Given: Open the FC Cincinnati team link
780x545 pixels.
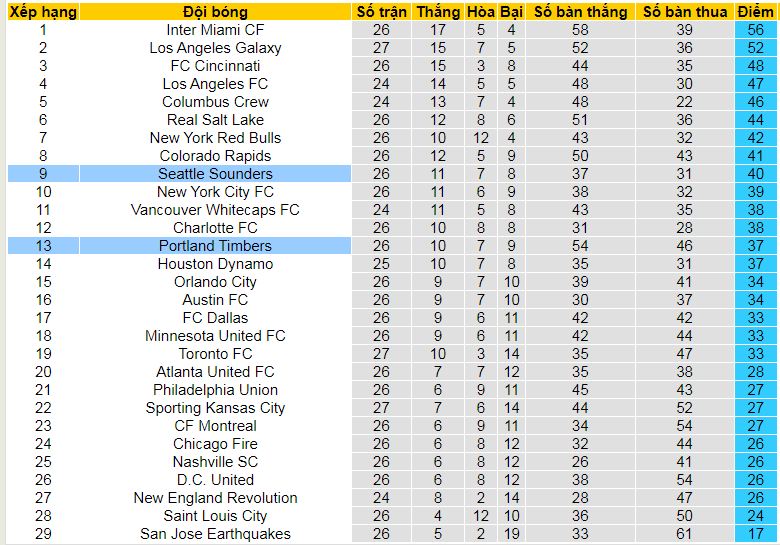Looking at the screenshot, I should (x=215, y=66).
